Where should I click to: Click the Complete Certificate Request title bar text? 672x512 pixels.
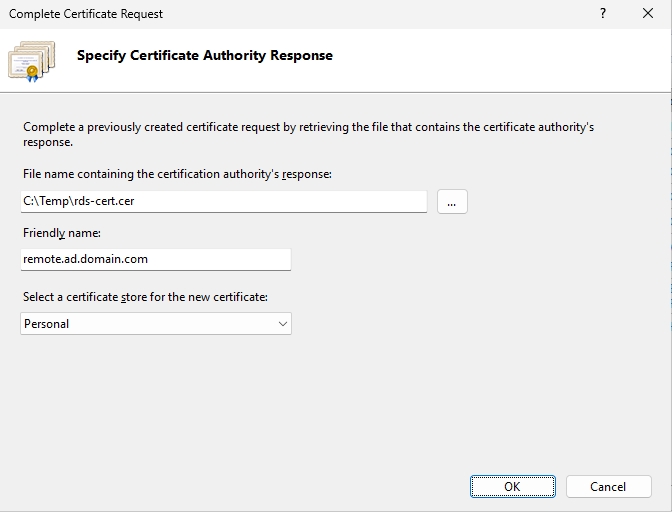point(86,14)
